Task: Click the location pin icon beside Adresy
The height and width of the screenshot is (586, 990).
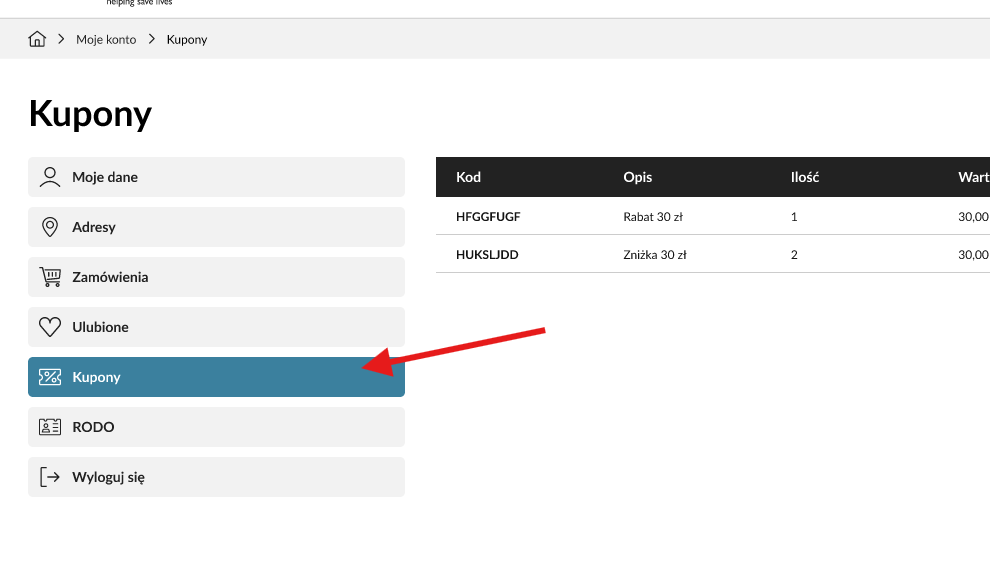Action: click(x=50, y=227)
